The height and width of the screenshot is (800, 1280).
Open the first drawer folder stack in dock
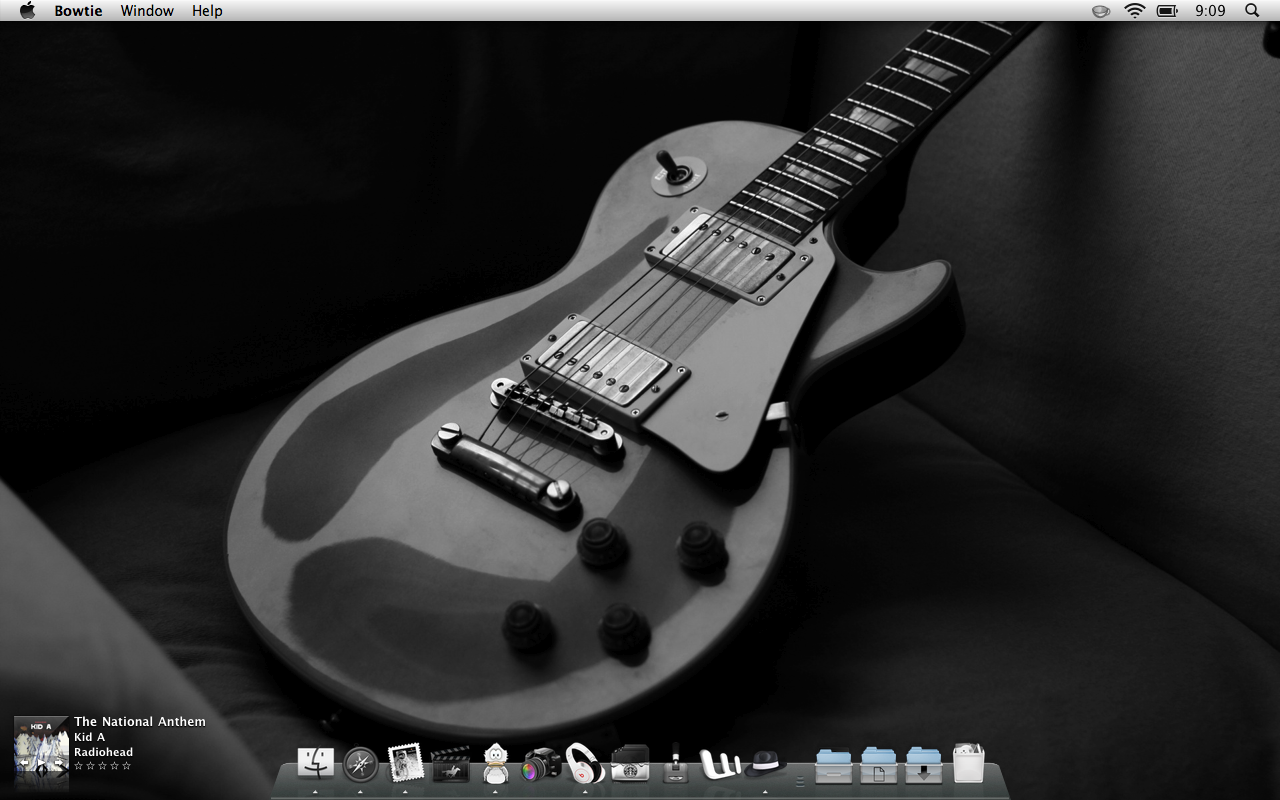834,765
